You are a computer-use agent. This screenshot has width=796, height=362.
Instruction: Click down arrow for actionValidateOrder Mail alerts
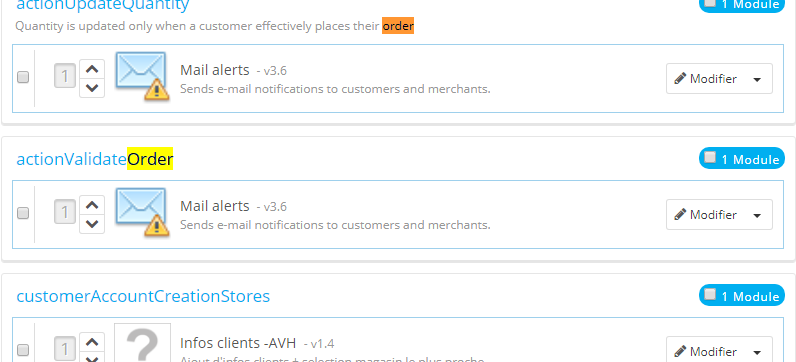pos(92,224)
